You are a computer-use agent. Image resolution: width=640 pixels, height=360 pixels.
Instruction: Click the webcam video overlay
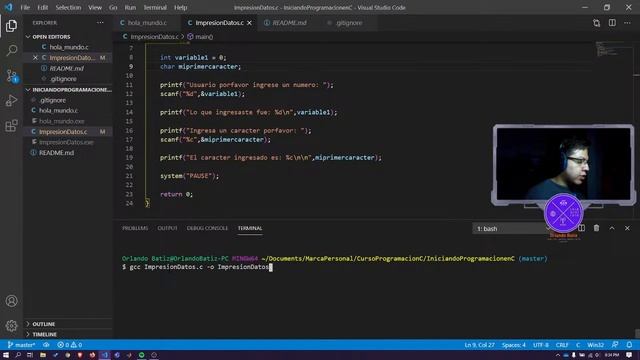(x=563, y=164)
